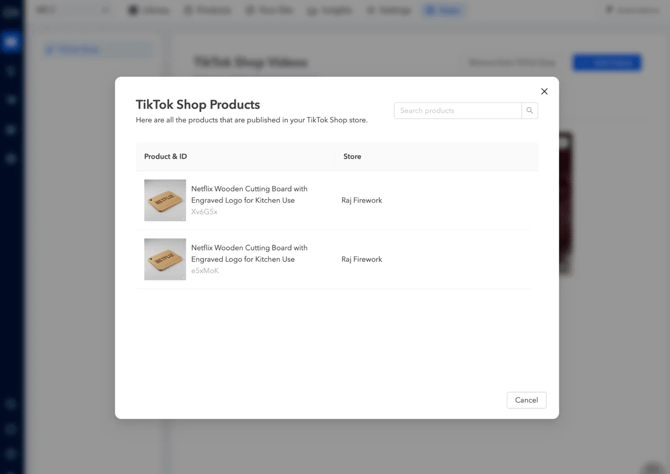
Task: Click the product ID Xv6G5x
Action: (204, 212)
